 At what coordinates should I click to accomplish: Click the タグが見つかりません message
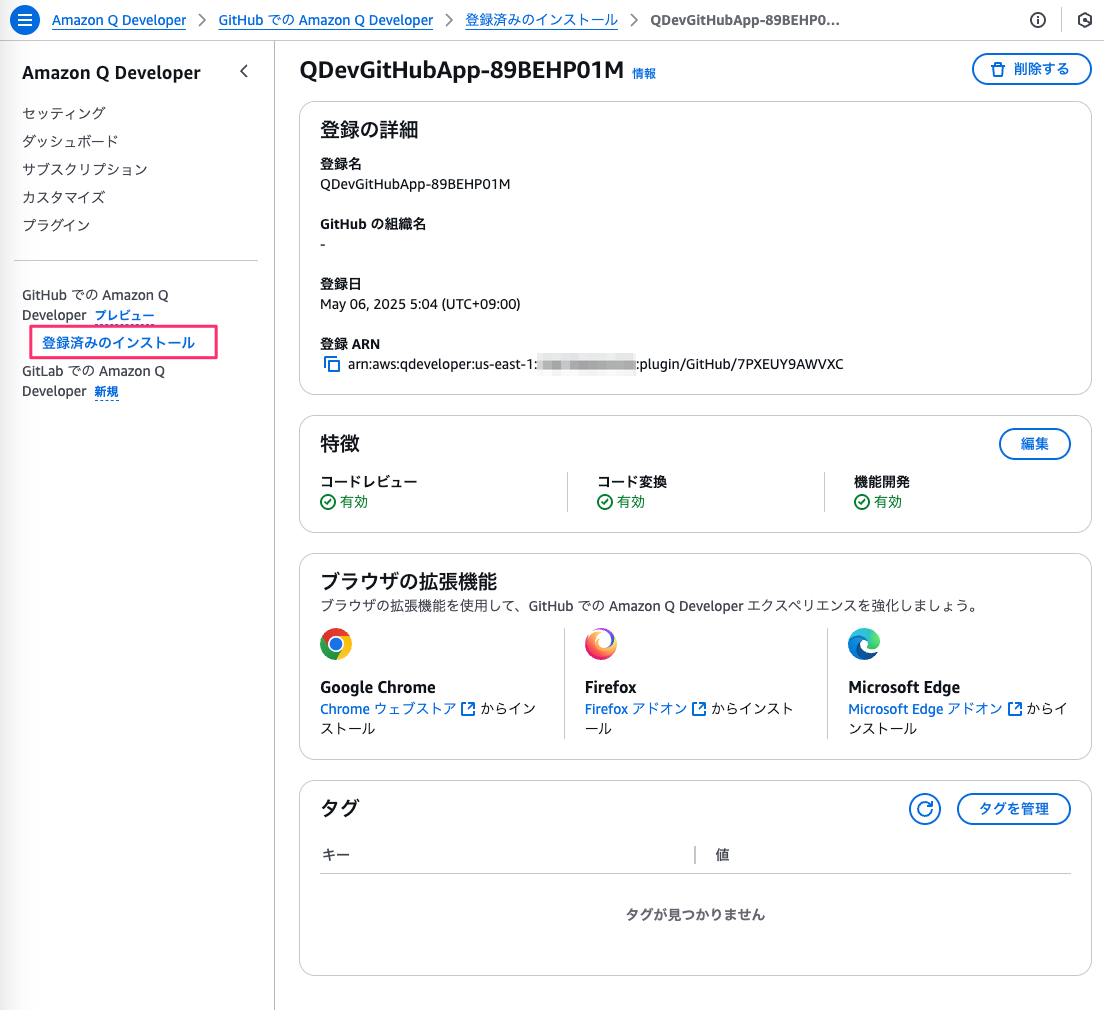695,914
